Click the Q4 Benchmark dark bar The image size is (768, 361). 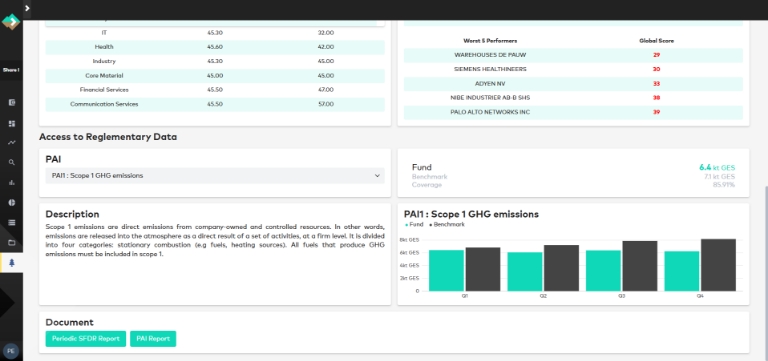click(x=718, y=265)
